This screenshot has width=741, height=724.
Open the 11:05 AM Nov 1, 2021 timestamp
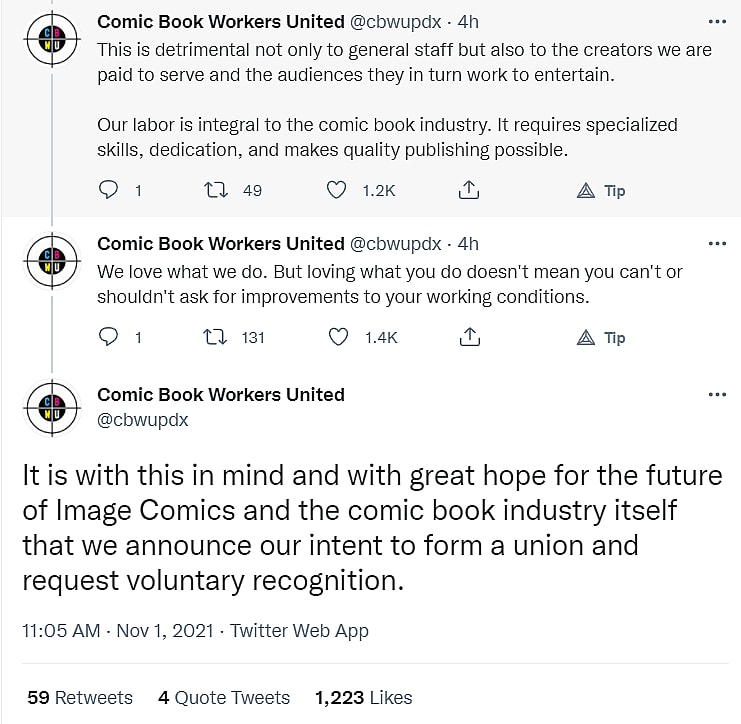point(118,631)
